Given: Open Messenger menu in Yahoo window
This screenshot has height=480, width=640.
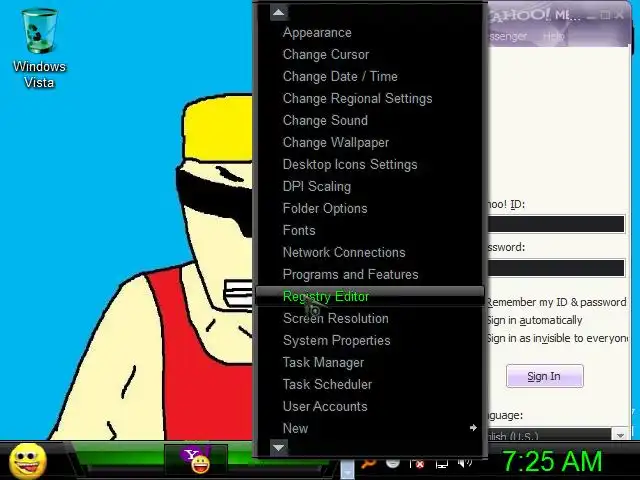Looking at the screenshot, I should [x=507, y=37].
